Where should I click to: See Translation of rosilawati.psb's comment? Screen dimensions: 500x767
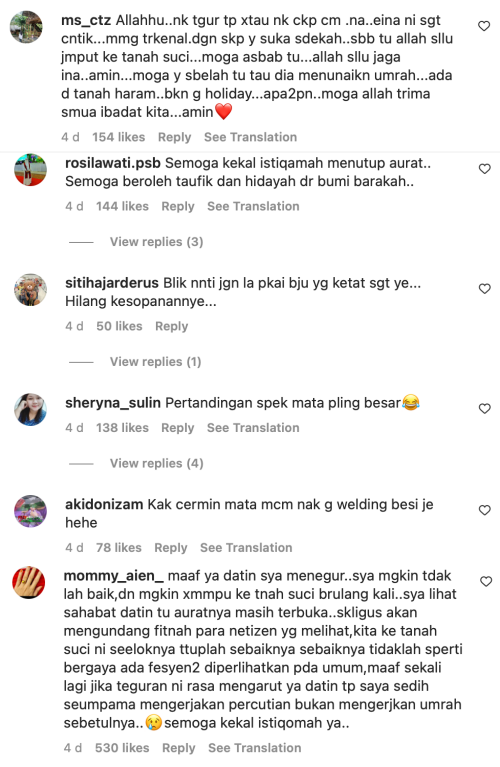[253, 206]
